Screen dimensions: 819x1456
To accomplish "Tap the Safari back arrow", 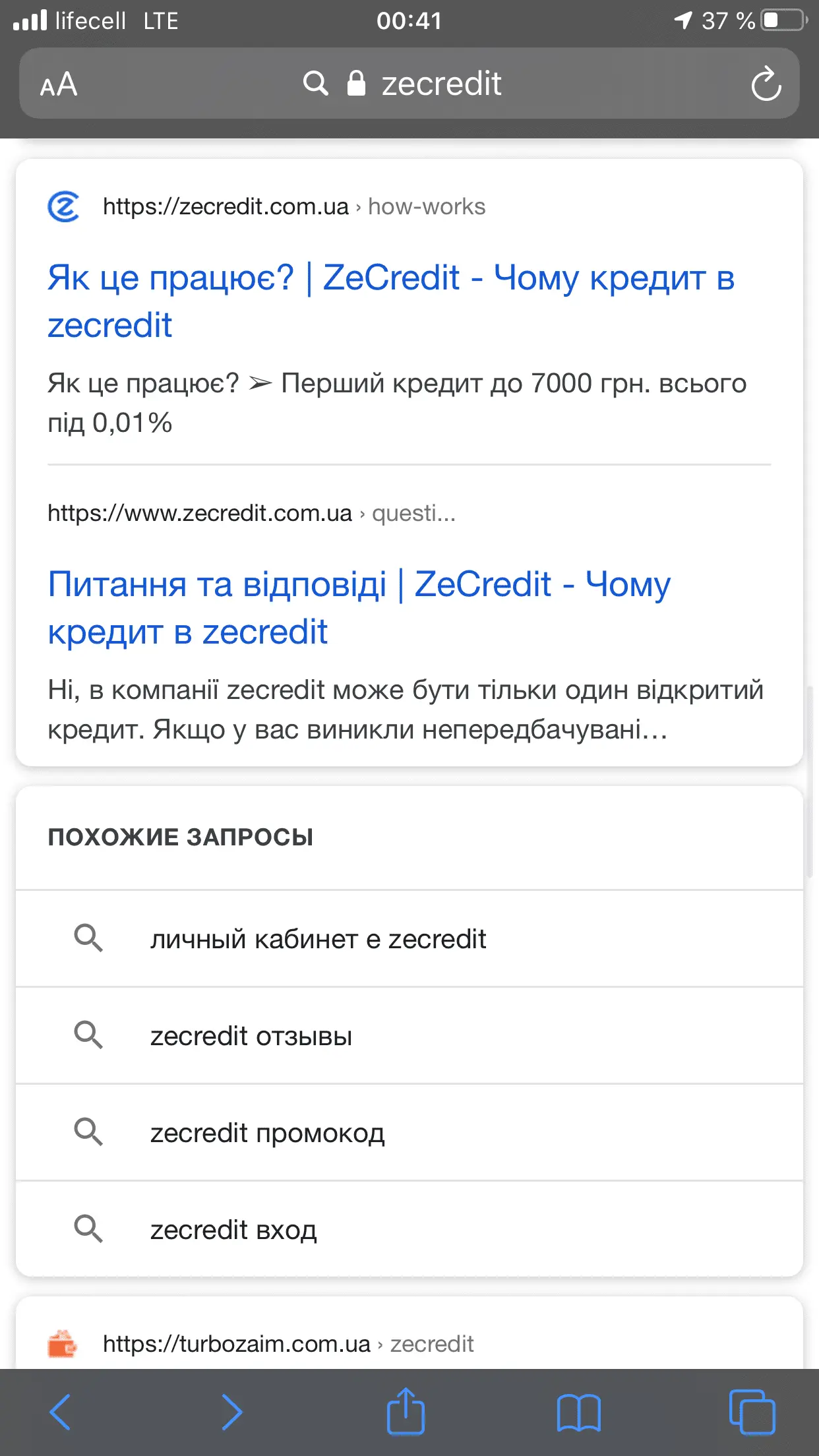I will point(60,1412).
